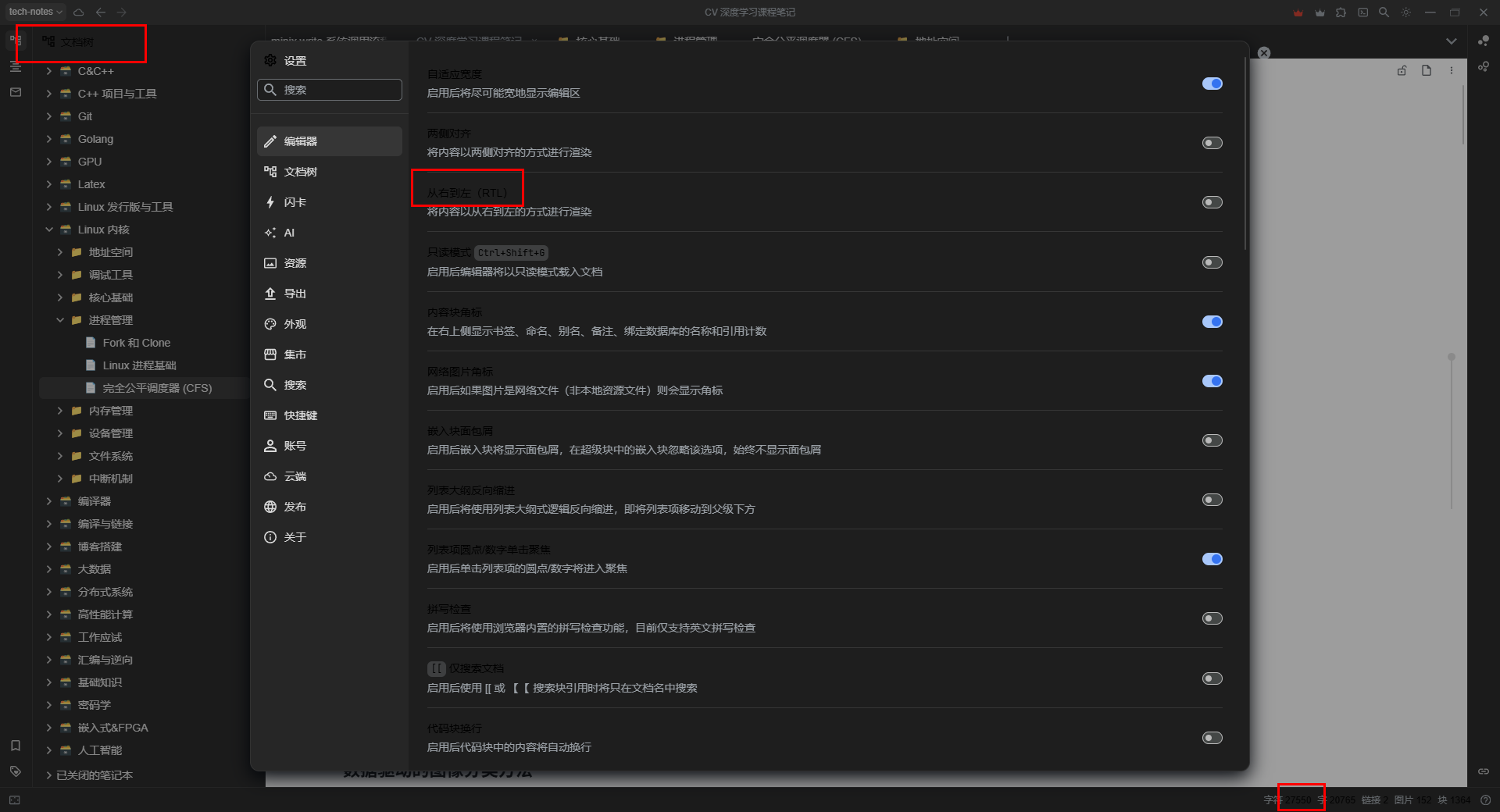
Task: Open the inbox envelope icon in left dock
Action: 16,92
